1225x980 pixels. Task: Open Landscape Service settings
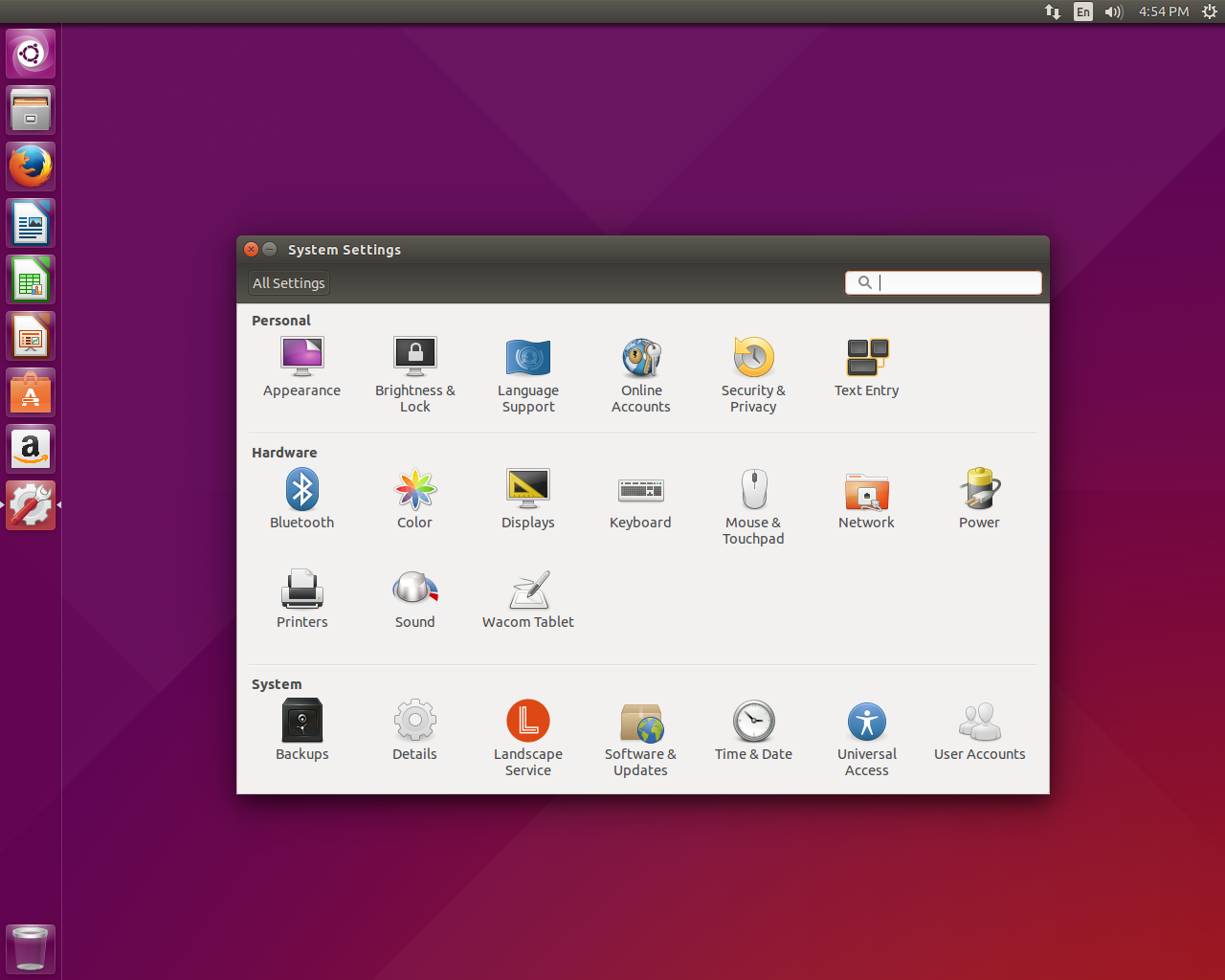pos(527,739)
